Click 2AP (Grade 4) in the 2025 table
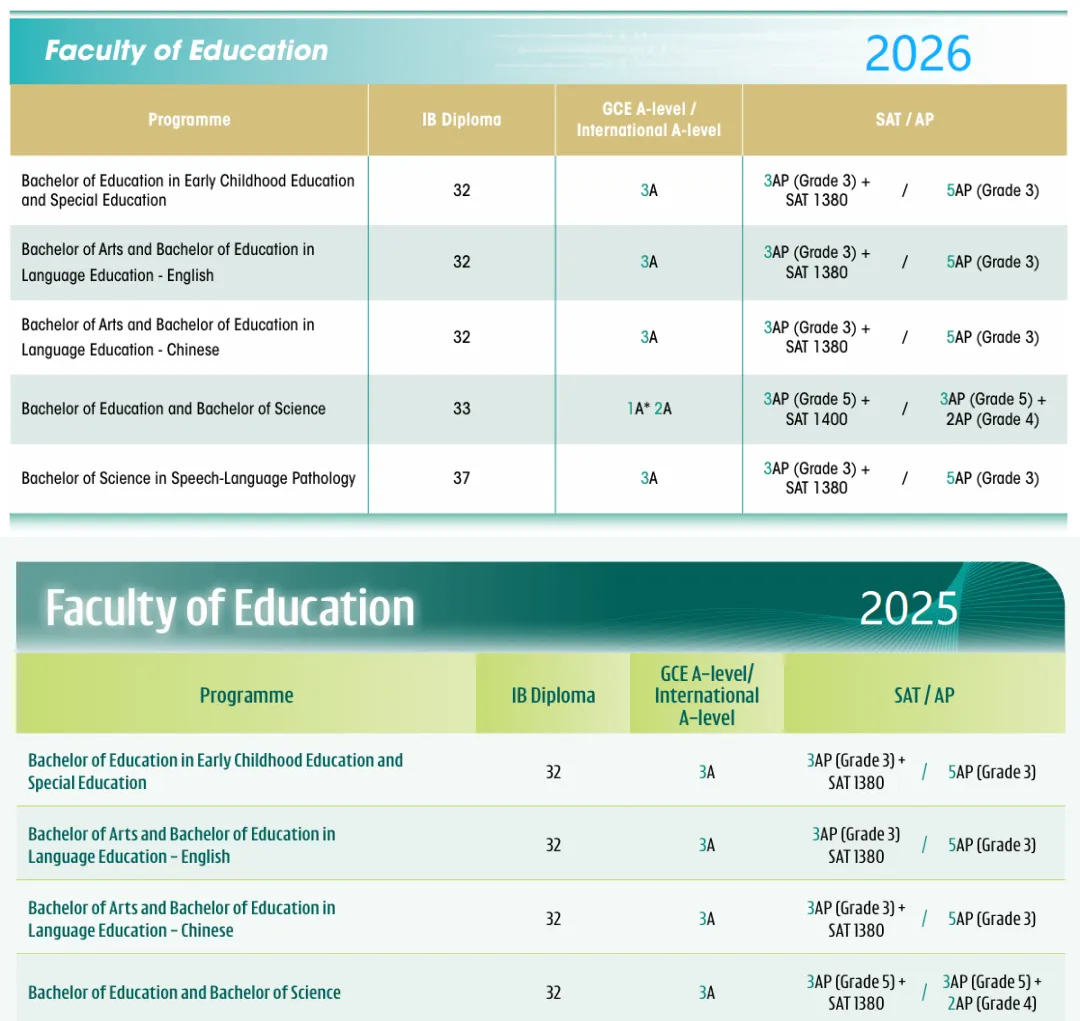Viewport: 1080px width, 1021px height. [x=992, y=1003]
